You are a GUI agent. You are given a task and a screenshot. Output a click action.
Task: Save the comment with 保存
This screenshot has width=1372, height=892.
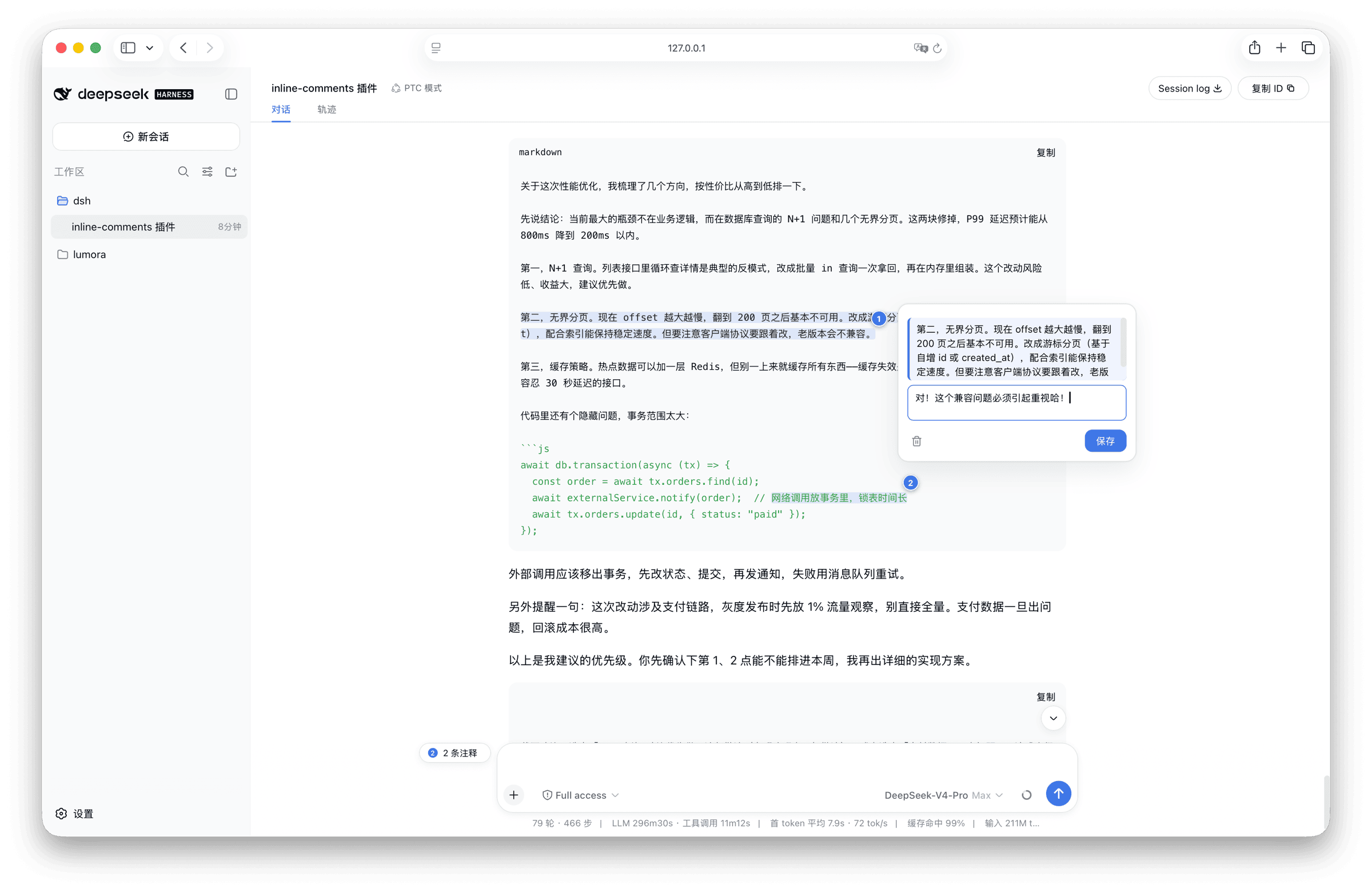[x=1105, y=441]
